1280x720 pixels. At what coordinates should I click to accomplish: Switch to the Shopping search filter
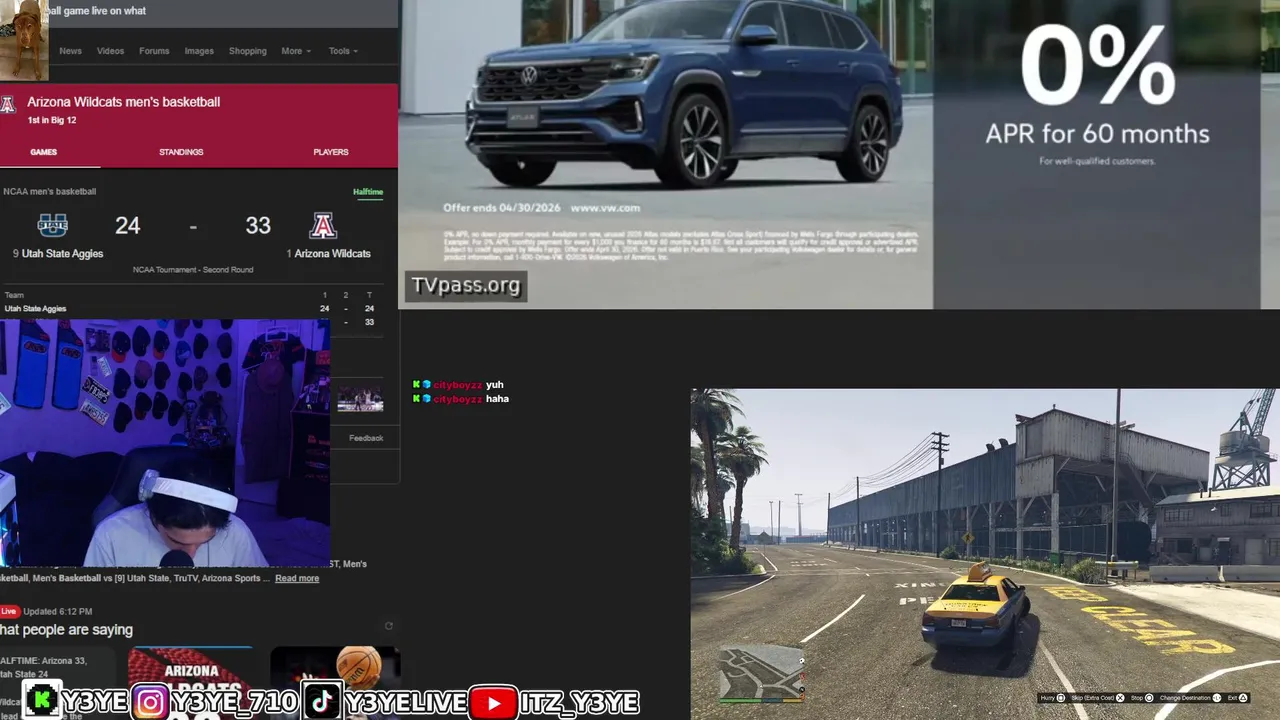click(x=248, y=51)
